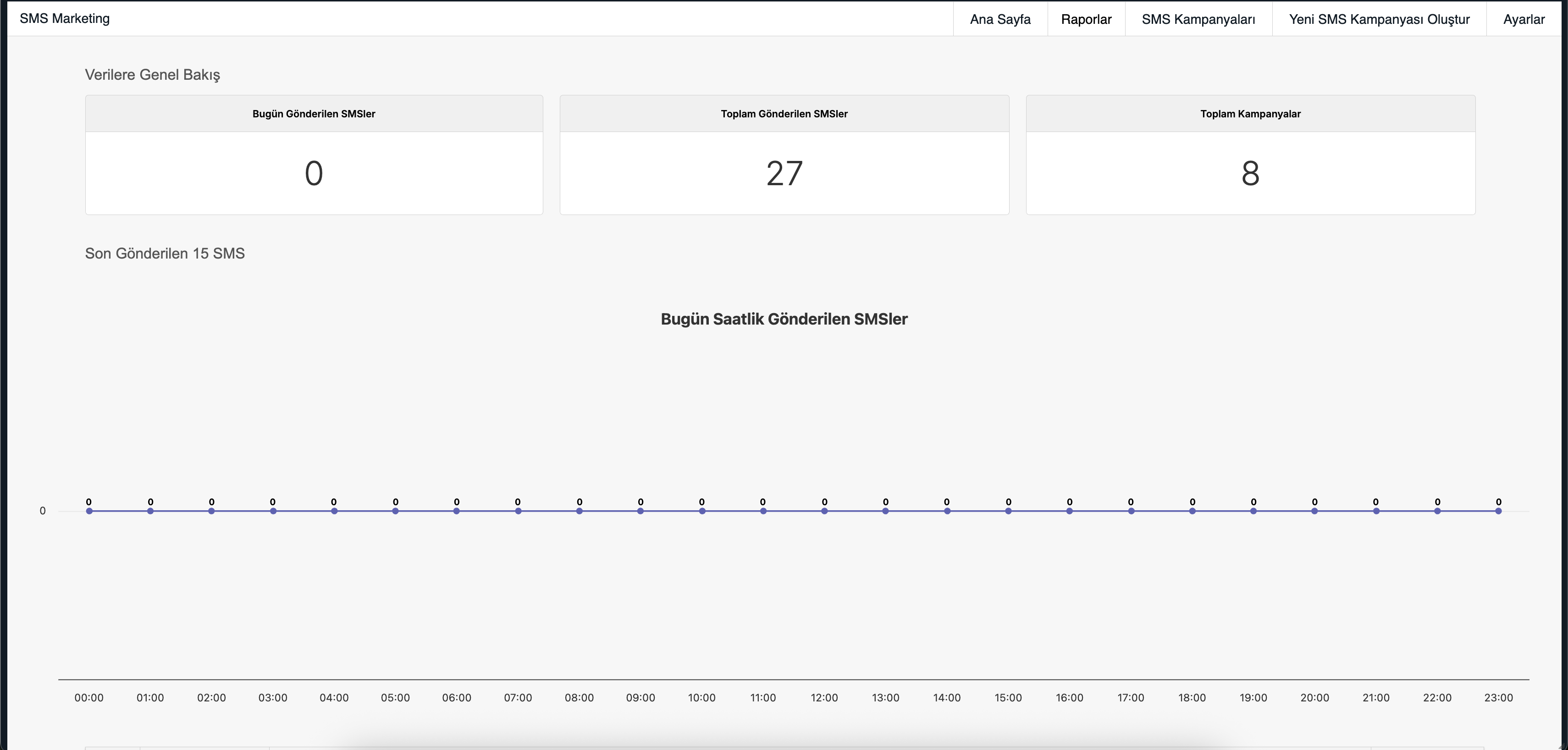Click the chart data point at 00:00
The image size is (1568, 750).
pyautogui.click(x=89, y=511)
